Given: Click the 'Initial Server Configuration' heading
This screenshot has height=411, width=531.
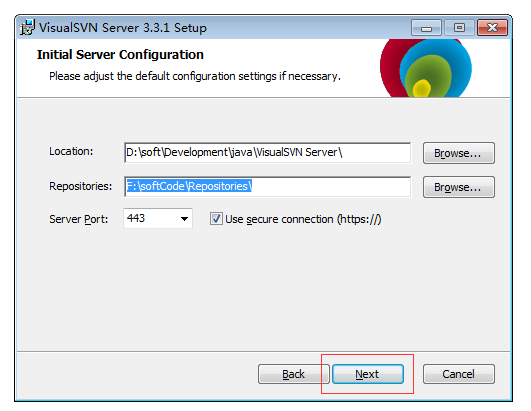Looking at the screenshot, I should pos(120,55).
